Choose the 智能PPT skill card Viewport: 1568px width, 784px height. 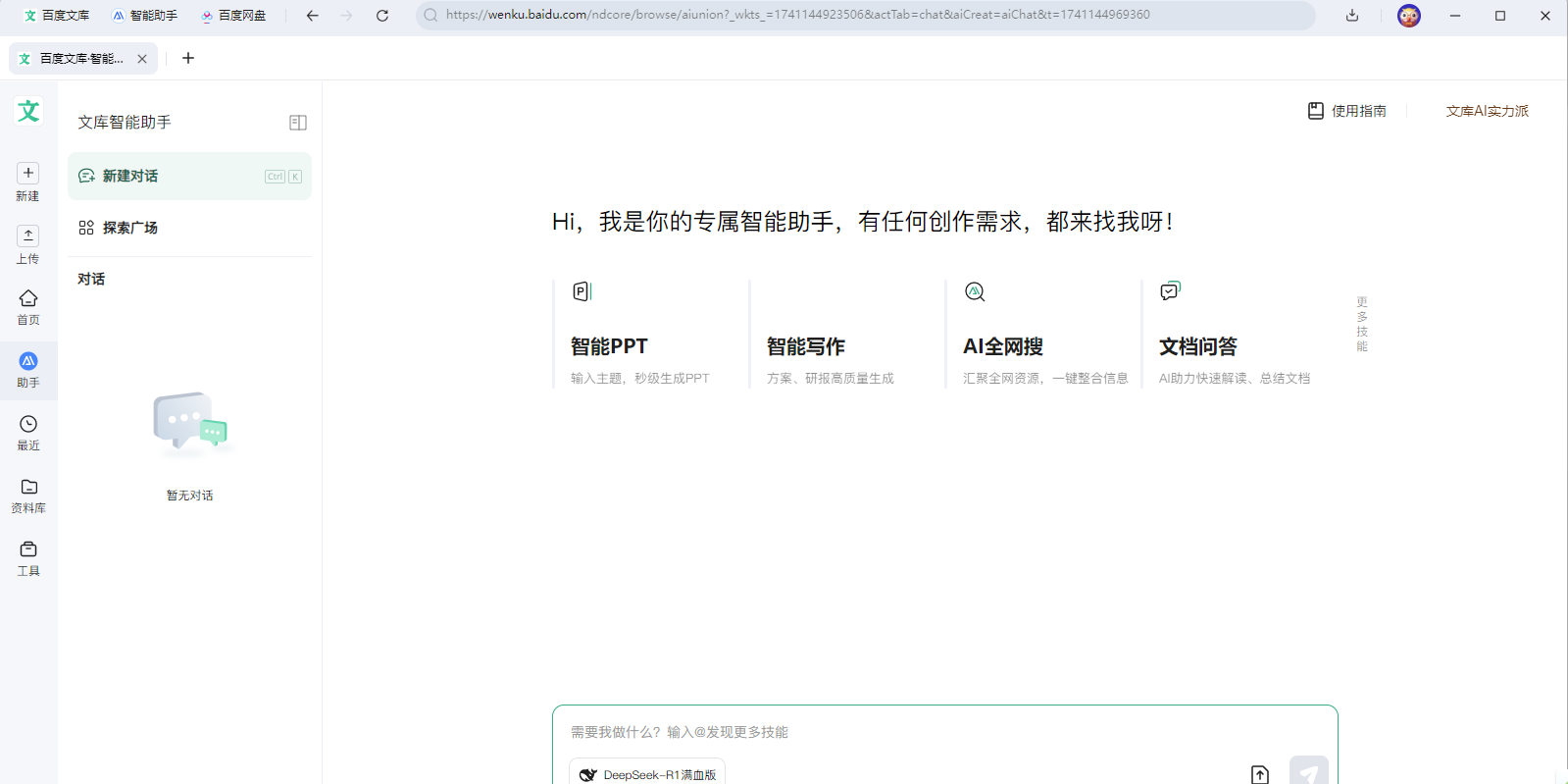[647, 336]
